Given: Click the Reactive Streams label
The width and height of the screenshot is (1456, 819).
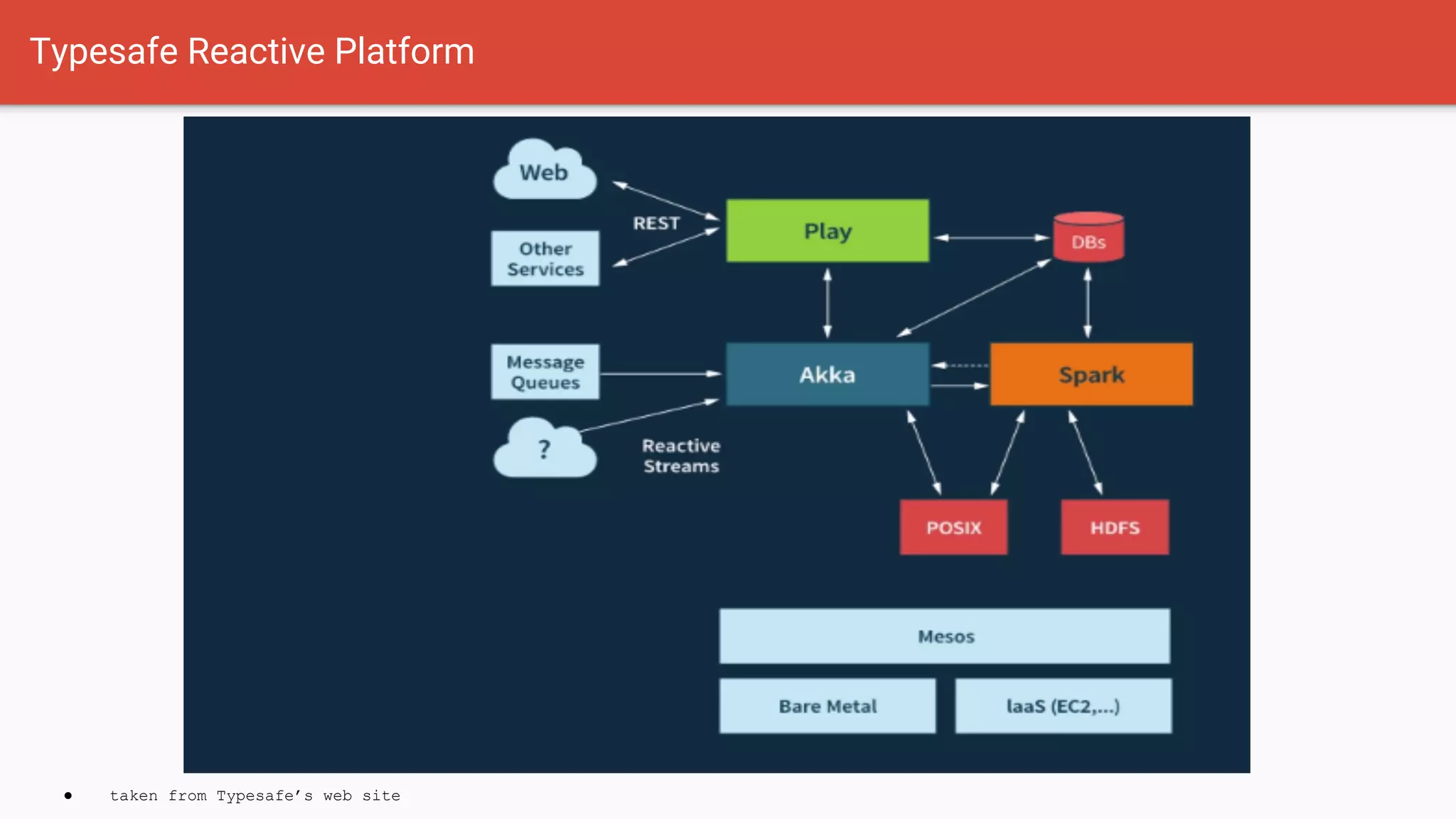Looking at the screenshot, I should coord(681,456).
